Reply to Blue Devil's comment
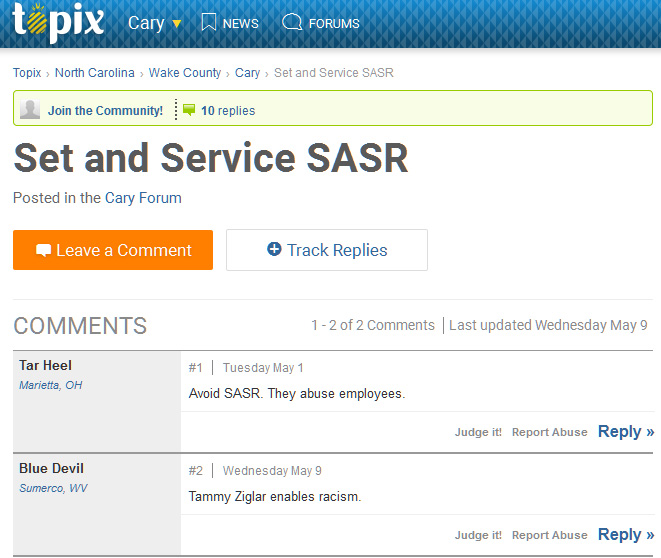 tap(626, 534)
